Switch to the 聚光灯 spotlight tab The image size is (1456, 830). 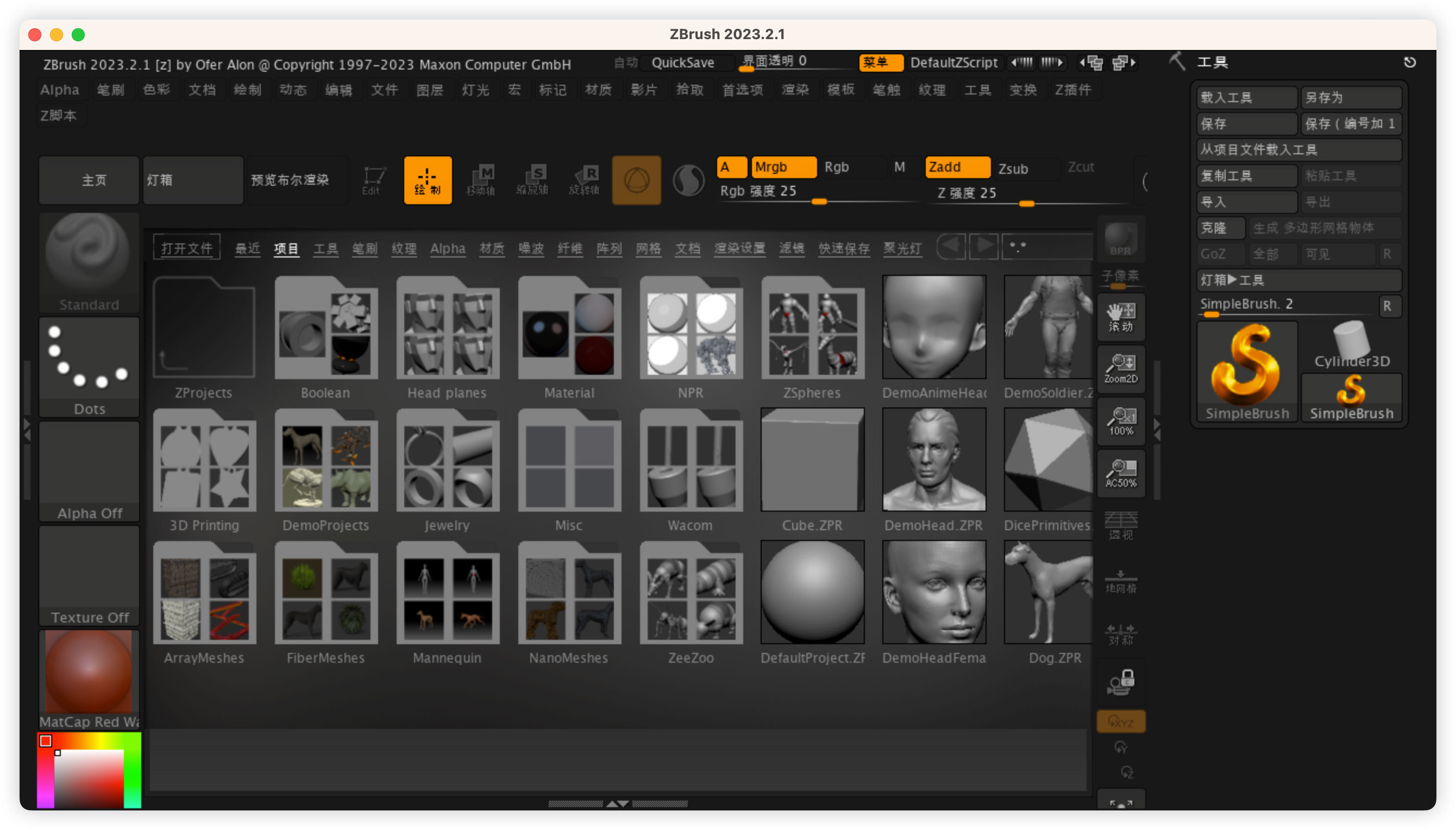pos(902,249)
